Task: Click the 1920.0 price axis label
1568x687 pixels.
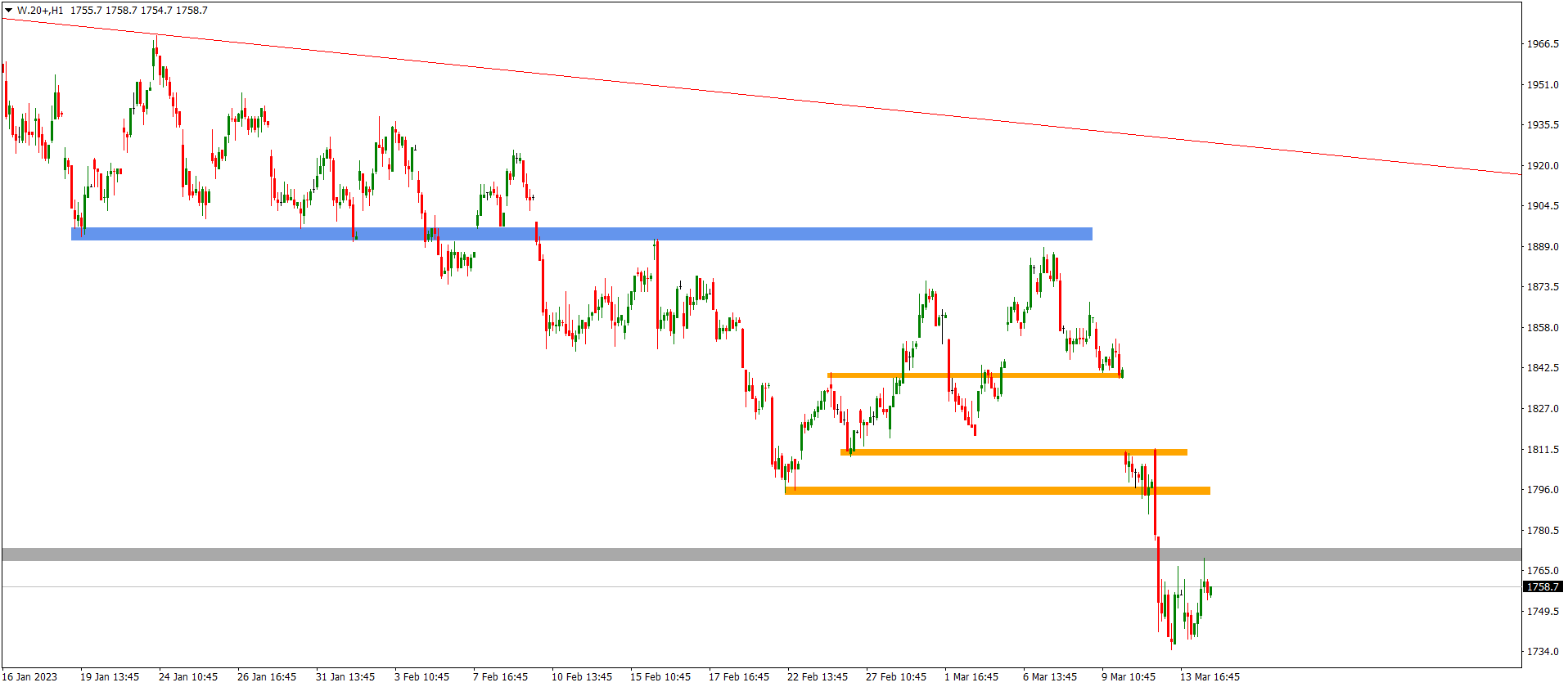Action: (1543, 166)
